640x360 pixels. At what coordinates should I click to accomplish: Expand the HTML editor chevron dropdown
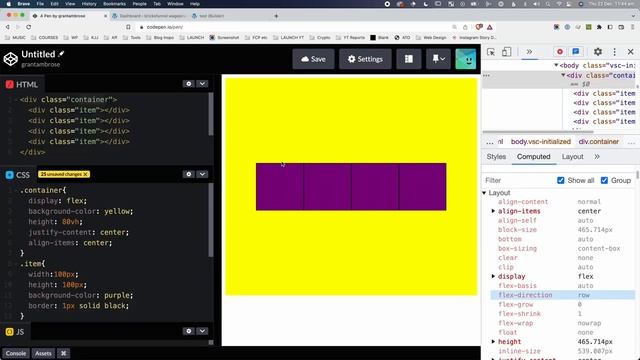(202, 84)
